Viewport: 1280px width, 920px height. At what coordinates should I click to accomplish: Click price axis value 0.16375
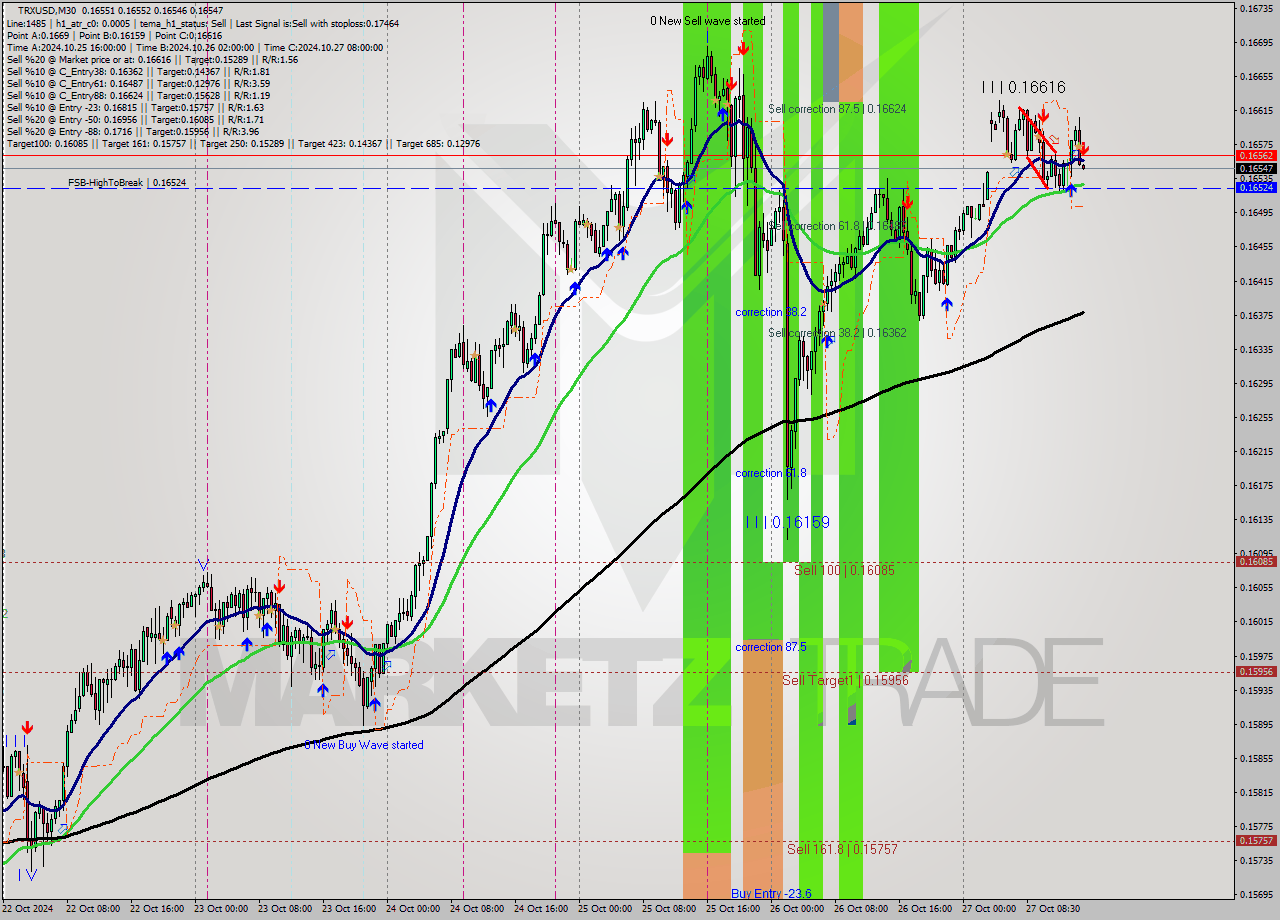1256,316
